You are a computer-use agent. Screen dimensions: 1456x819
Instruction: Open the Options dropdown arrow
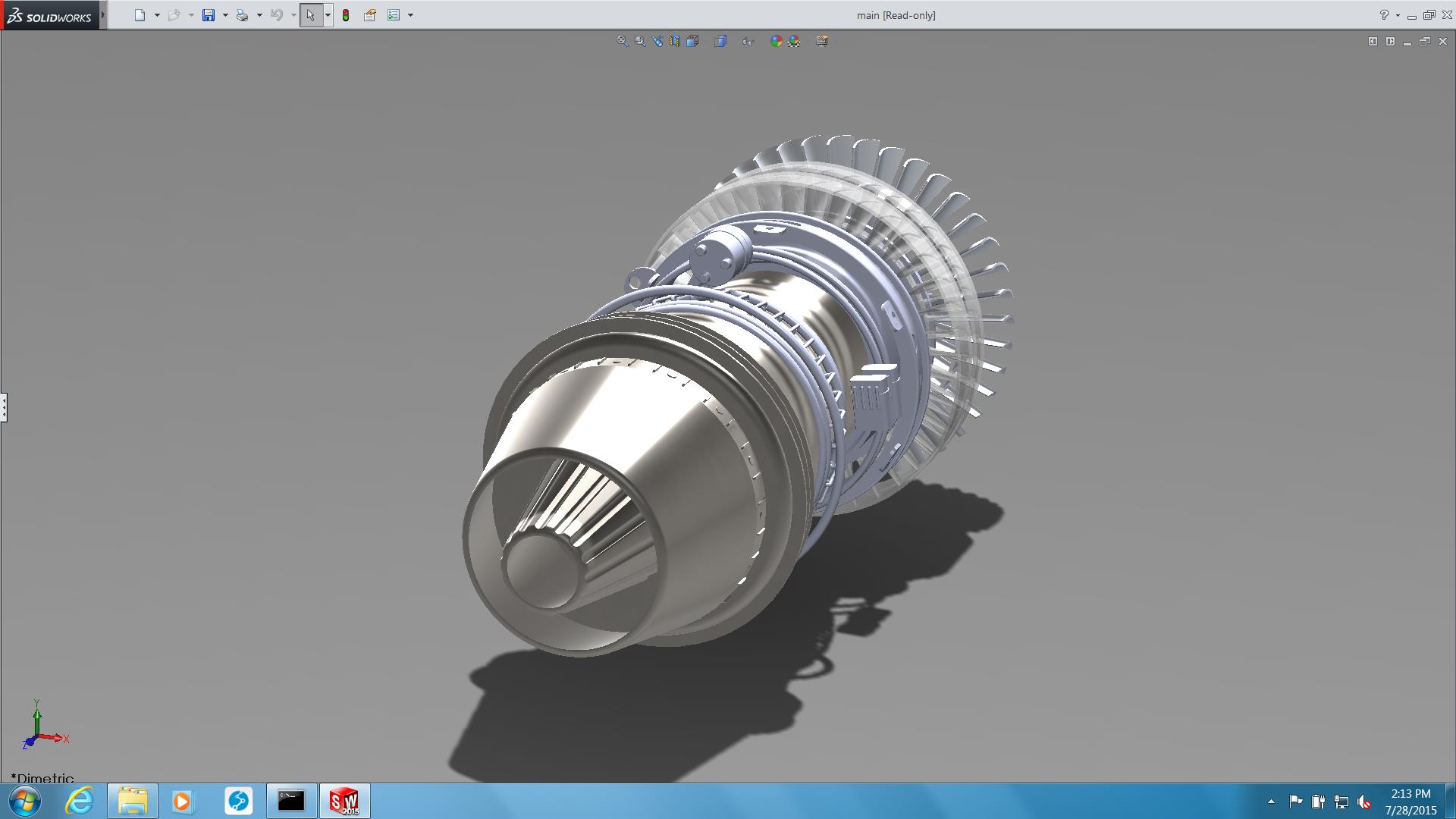410,15
